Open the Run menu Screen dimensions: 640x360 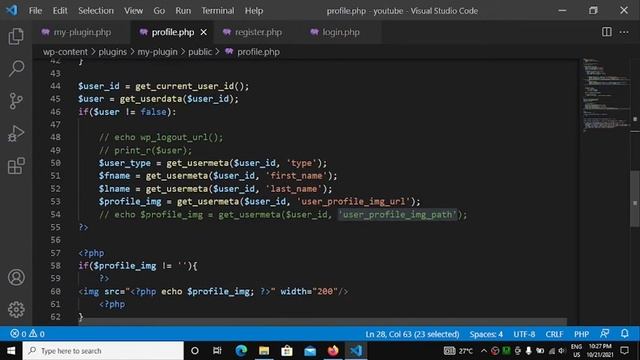point(183,11)
